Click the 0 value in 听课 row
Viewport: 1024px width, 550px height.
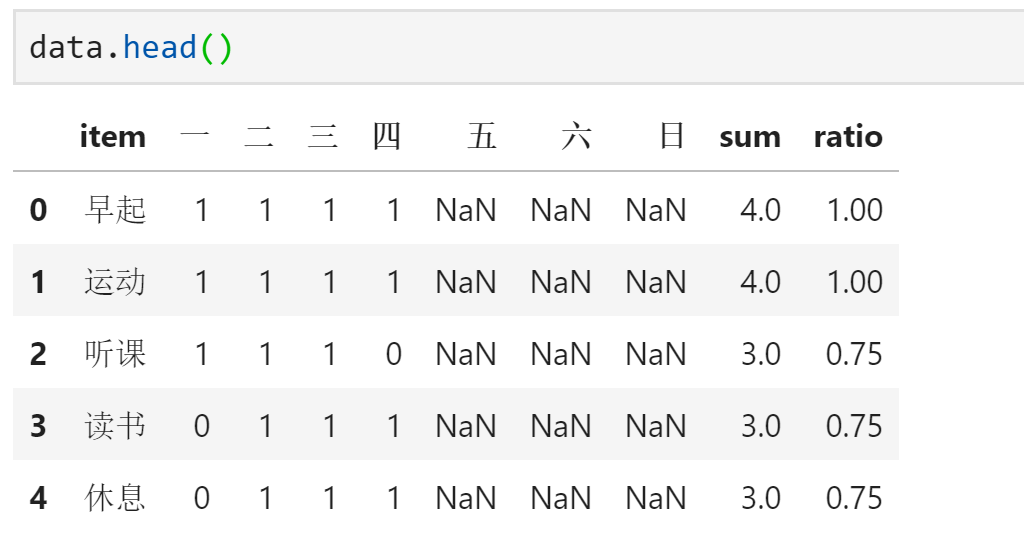(393, 354)
